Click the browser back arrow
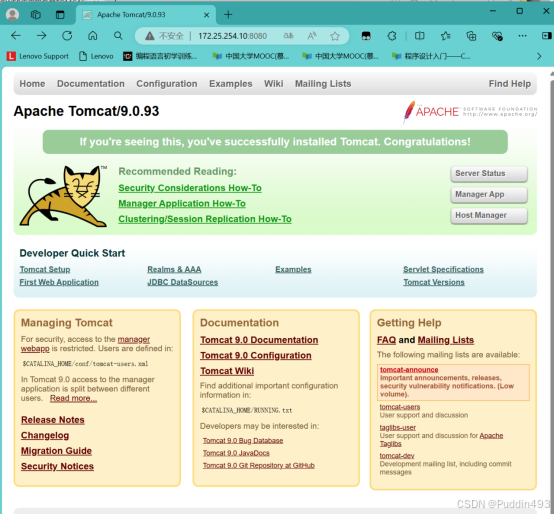554x515 pixels. pyautogui.click(x=16, y=36)
